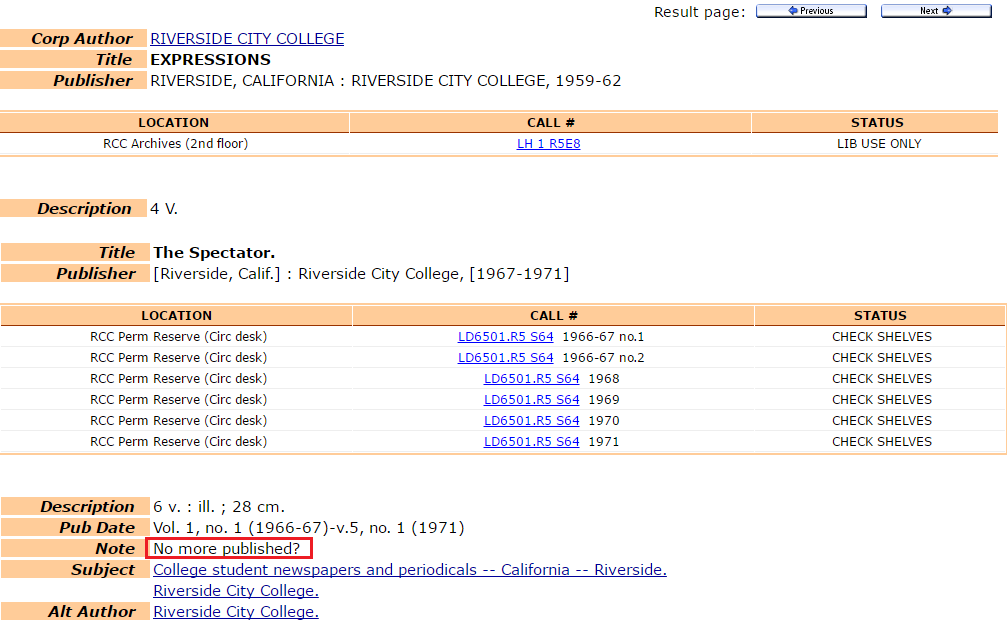Image resolution: width=1007 pixels, height=627 pixels.
Task: Click CHECK SHELVES status for 1966-67 no.1
Action: 882,337
